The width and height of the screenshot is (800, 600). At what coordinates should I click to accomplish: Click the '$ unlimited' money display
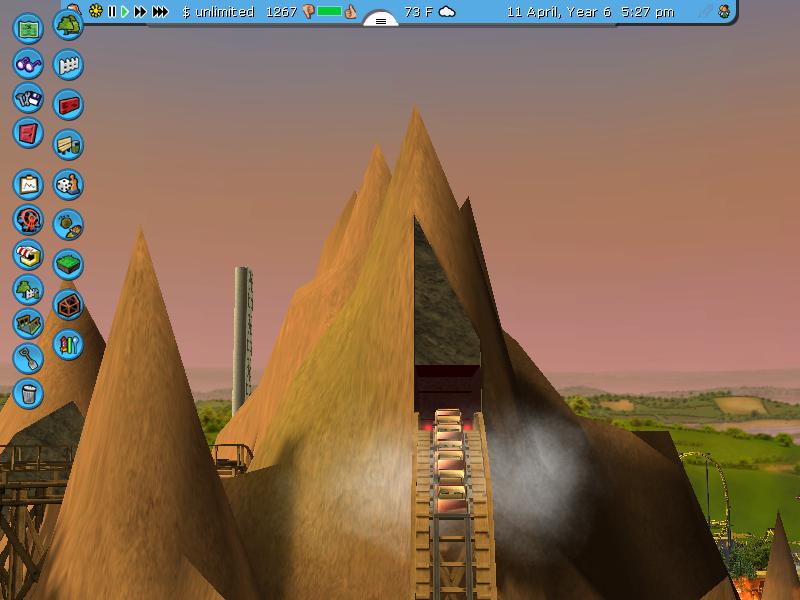click(218, 12)
